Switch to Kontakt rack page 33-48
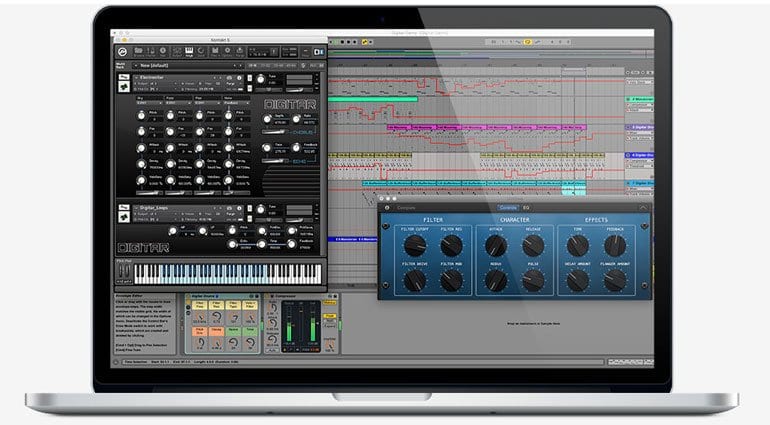 (x=277, y=65)
